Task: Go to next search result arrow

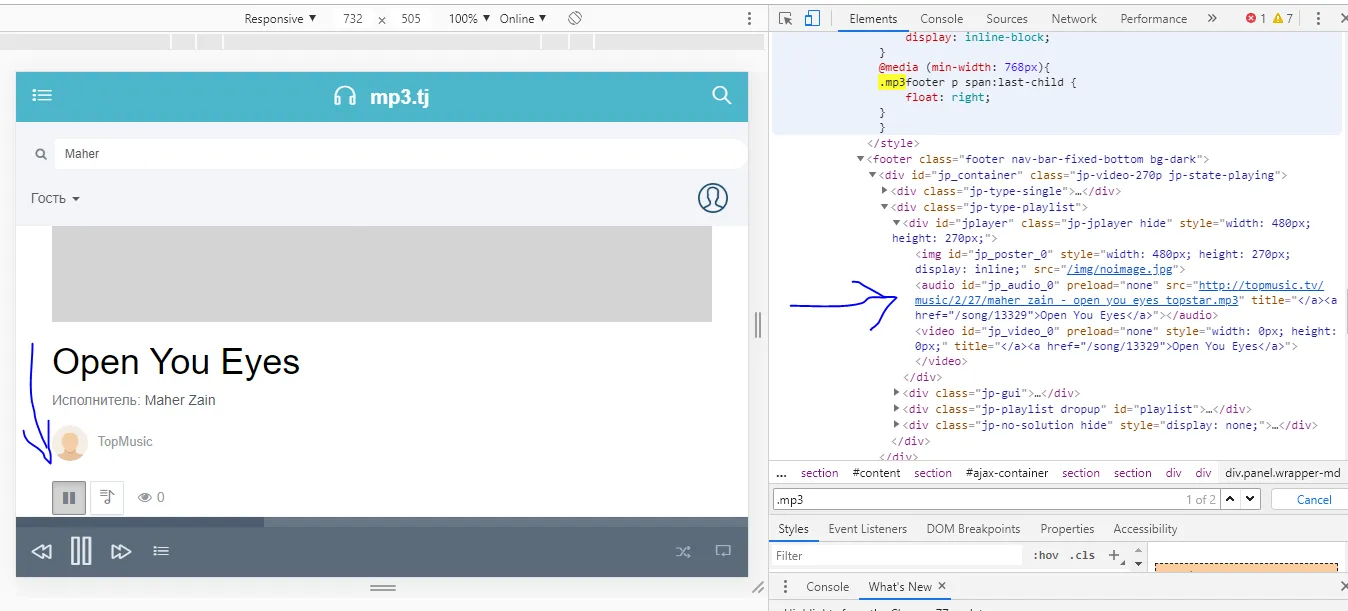Action: pyautogui.click(x=1251, y=499)
